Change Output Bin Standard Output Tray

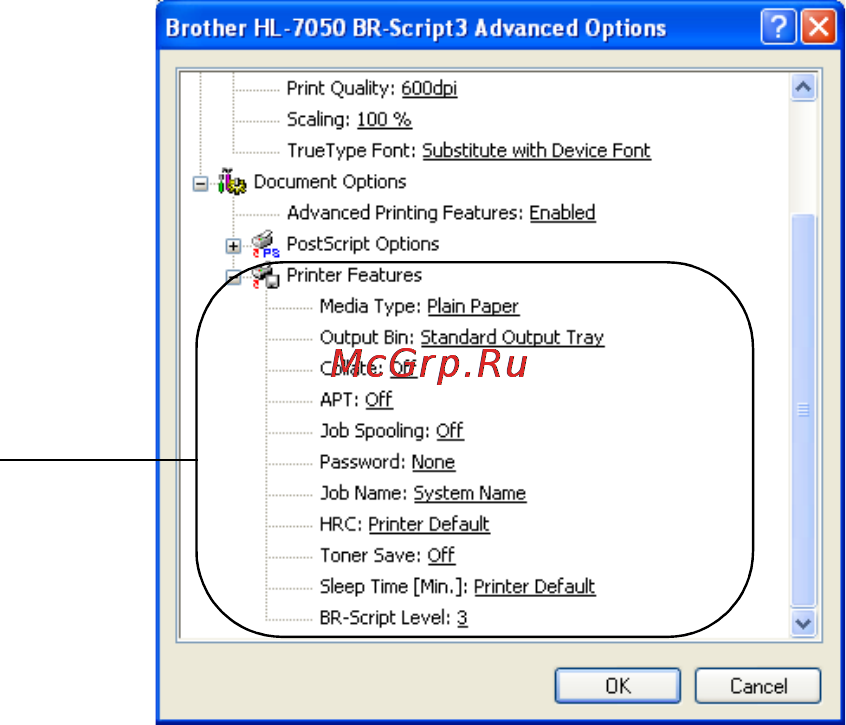[512, 338]
